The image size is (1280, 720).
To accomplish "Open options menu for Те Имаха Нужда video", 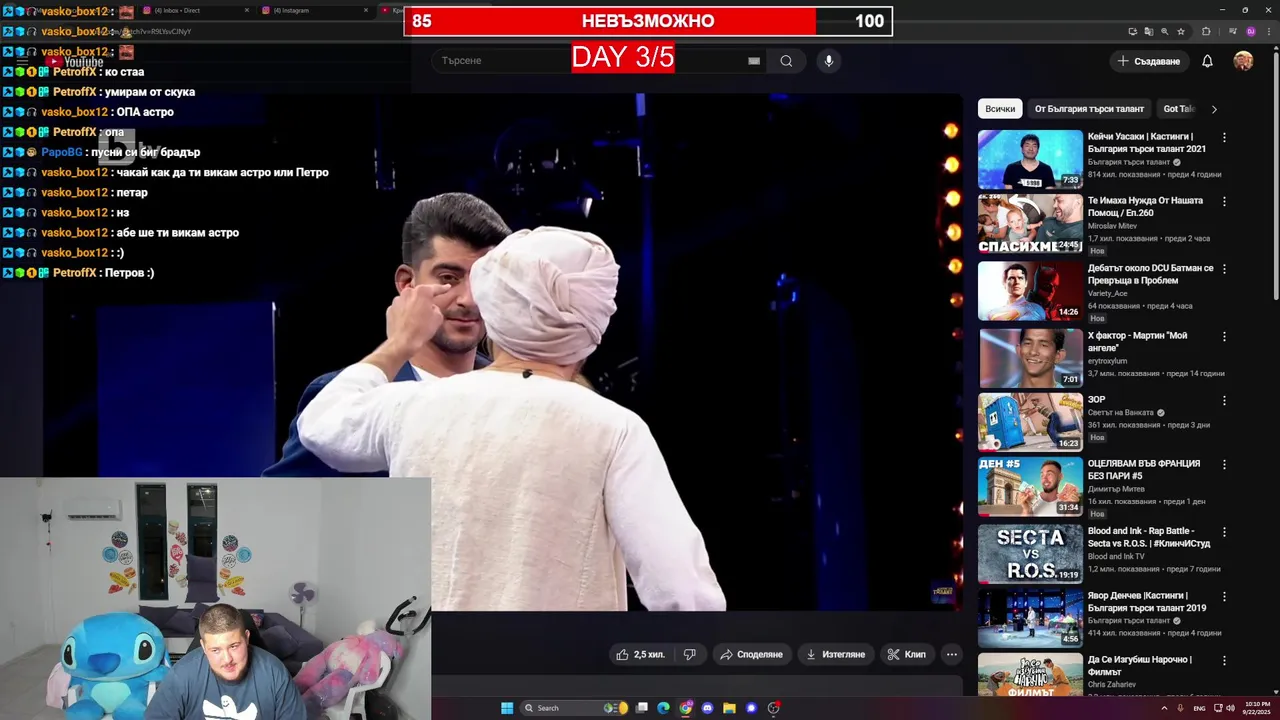I will coord(1224,201).
